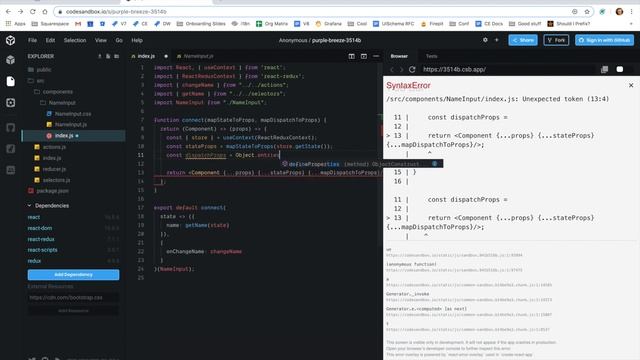
Task: Click the preview view layout icon
Action: (364, 56)
